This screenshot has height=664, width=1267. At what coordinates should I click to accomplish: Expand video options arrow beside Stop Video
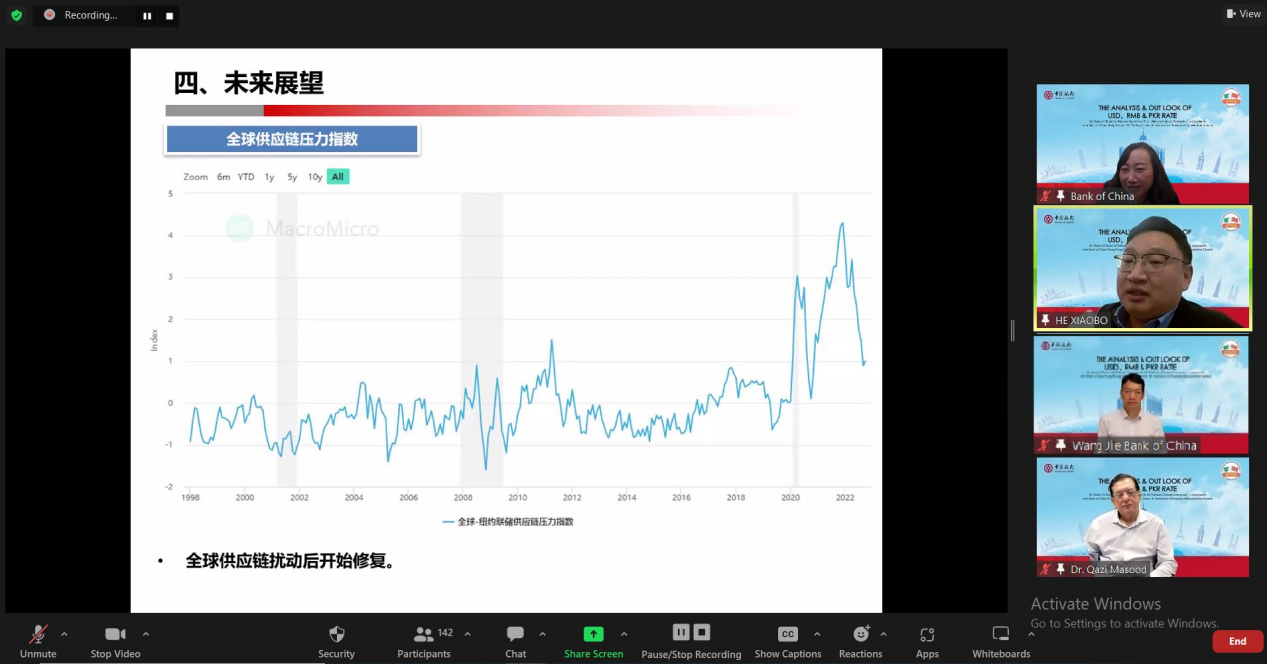click(146, 634)
